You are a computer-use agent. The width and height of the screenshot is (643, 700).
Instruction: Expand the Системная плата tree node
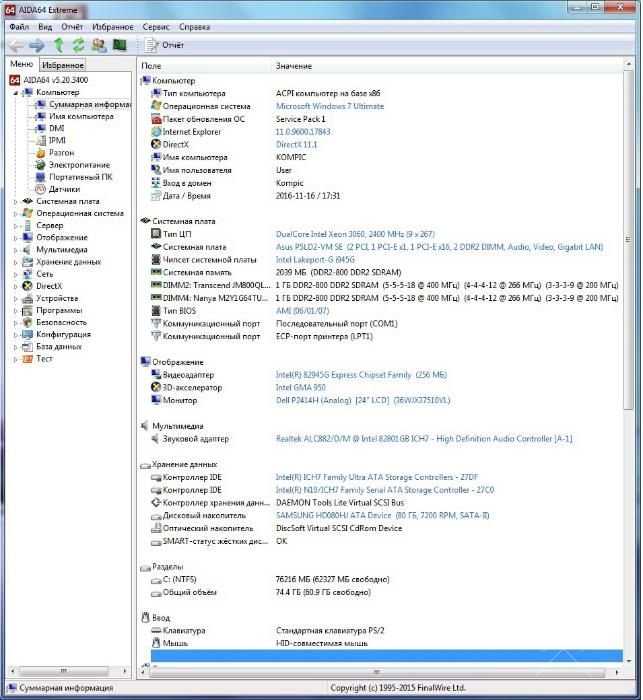pos(16,202)
